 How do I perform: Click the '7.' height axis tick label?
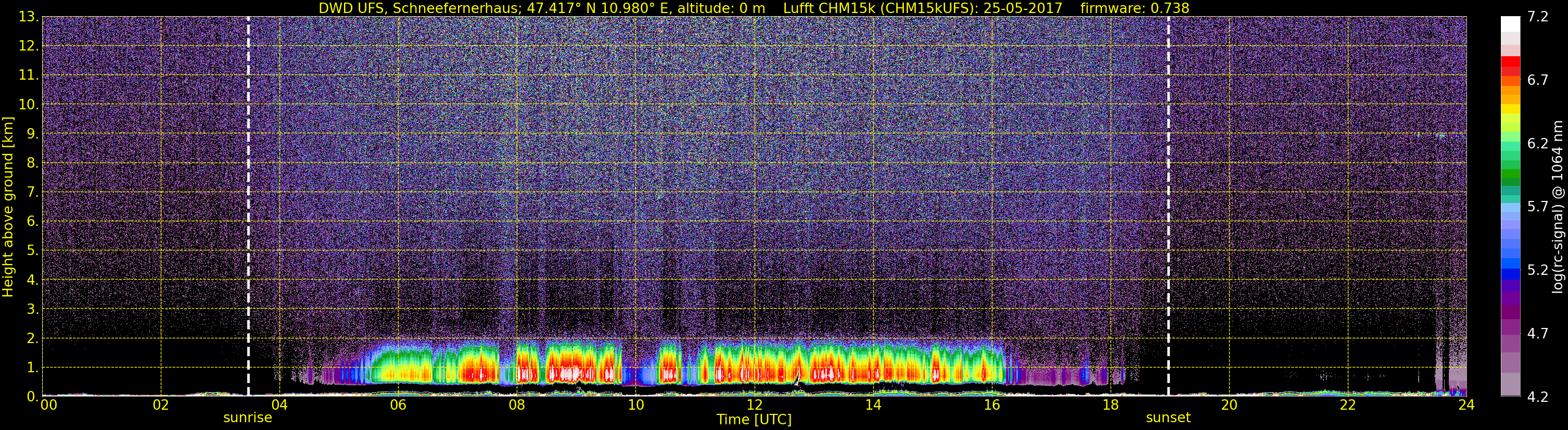coord(32,193)
